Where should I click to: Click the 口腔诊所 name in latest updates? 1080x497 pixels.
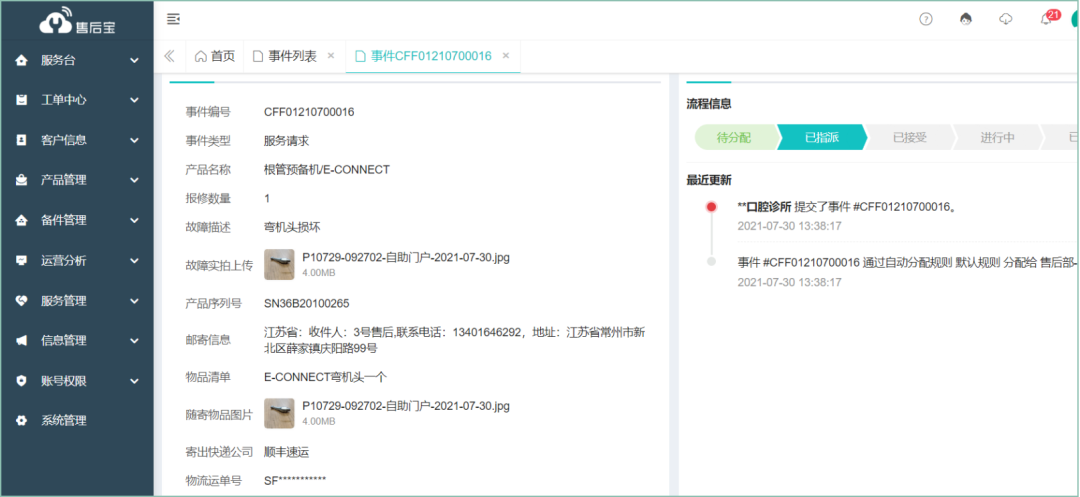(764, 207)
